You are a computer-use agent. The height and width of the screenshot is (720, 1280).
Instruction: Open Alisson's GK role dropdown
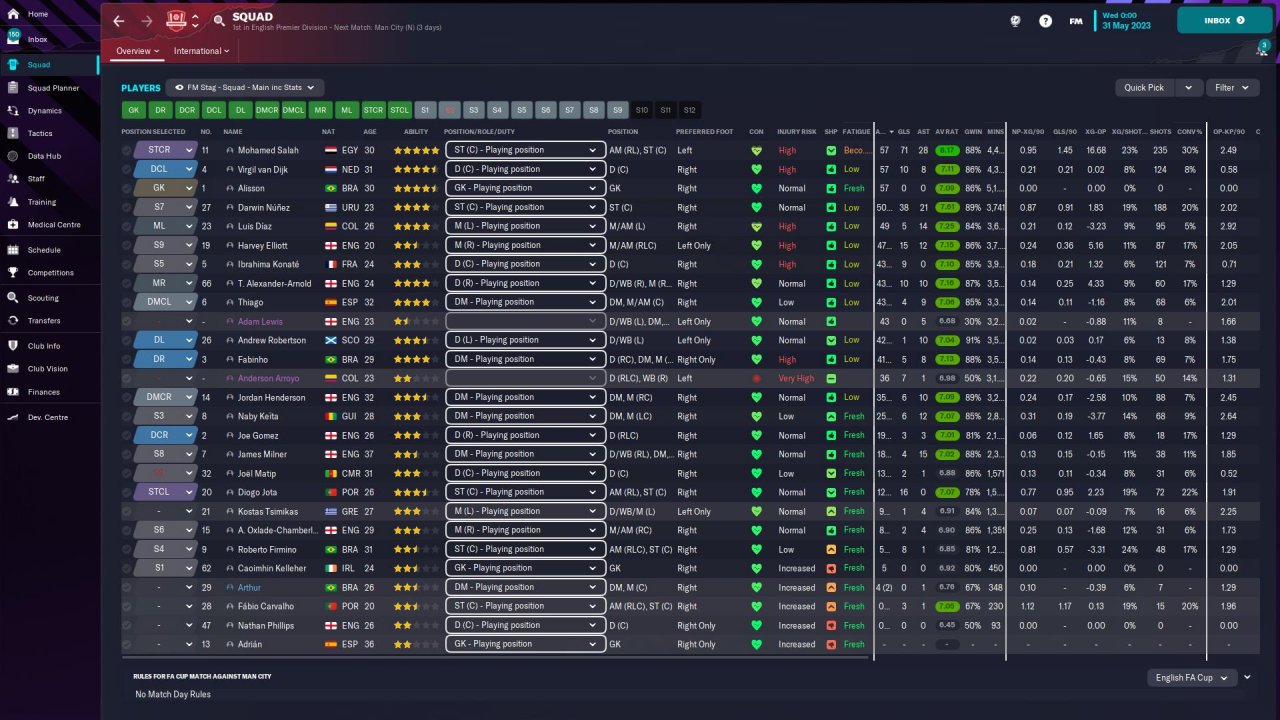point(525,188)
